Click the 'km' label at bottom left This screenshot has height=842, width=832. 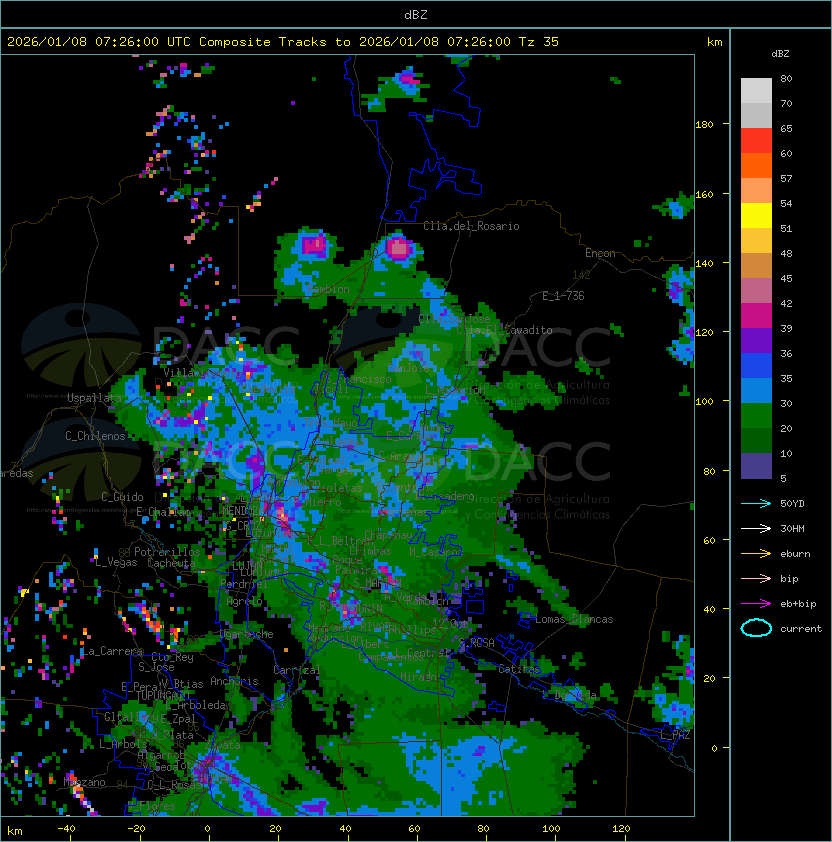15,831
